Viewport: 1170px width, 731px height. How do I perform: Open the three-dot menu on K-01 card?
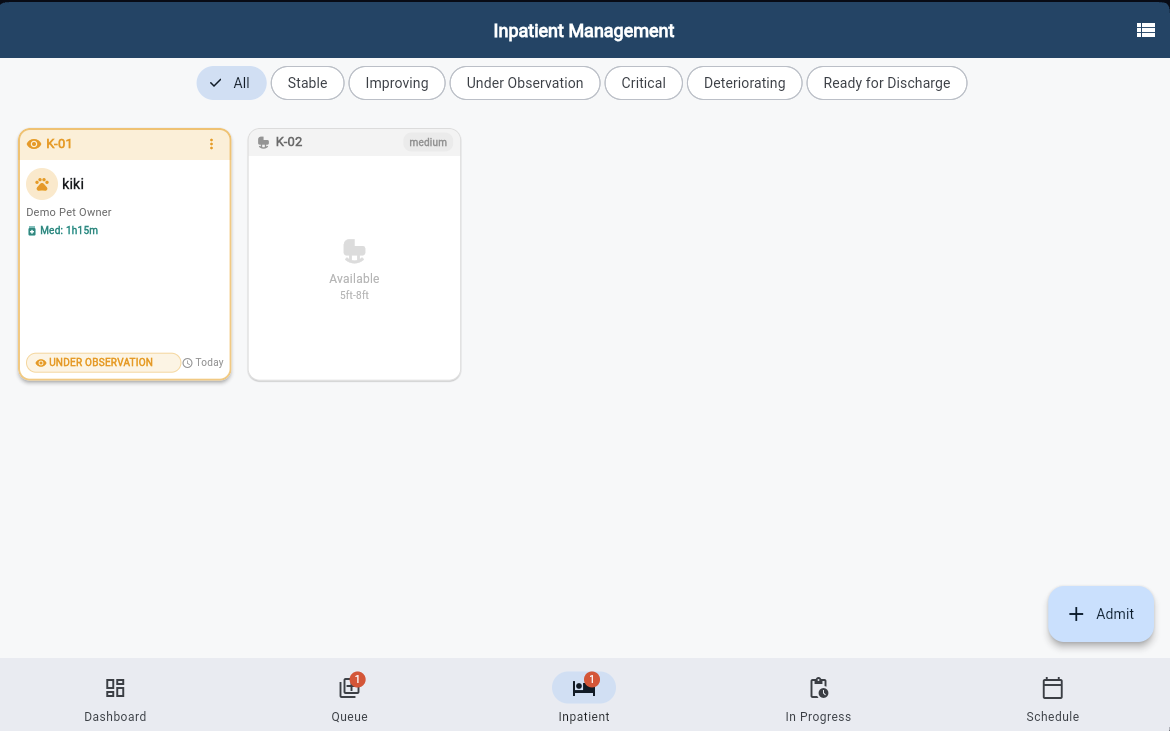tap(211, 144)
